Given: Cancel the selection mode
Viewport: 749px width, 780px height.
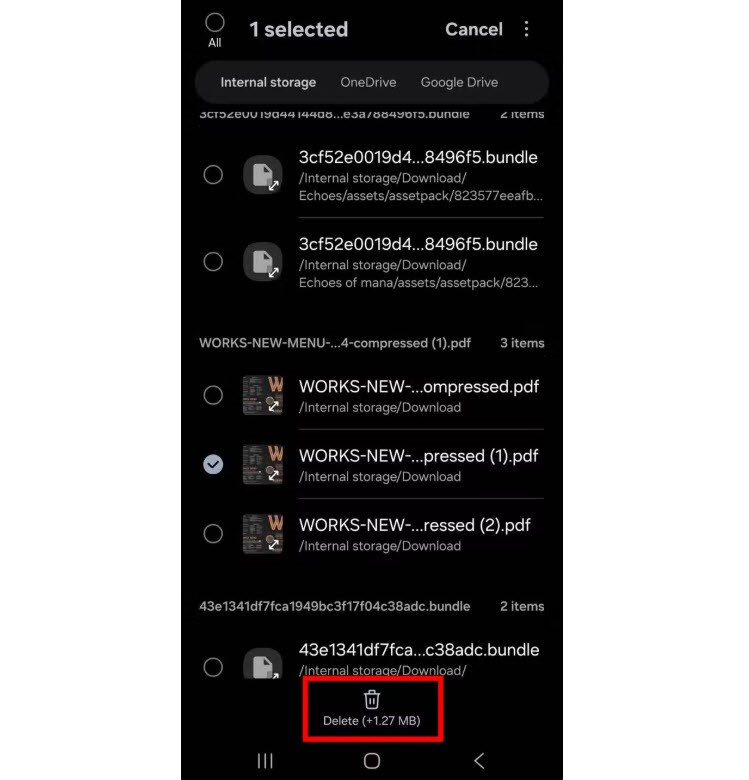Looking at the screenshot, I should (x=473, y=29).
